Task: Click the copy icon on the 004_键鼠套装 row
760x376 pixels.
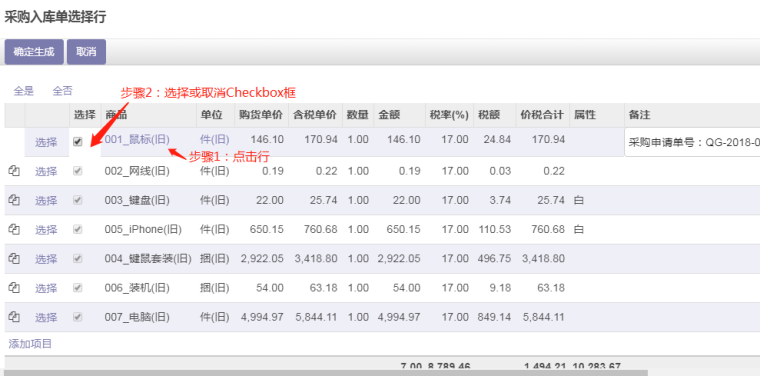Action: click(x=14, y=259)
